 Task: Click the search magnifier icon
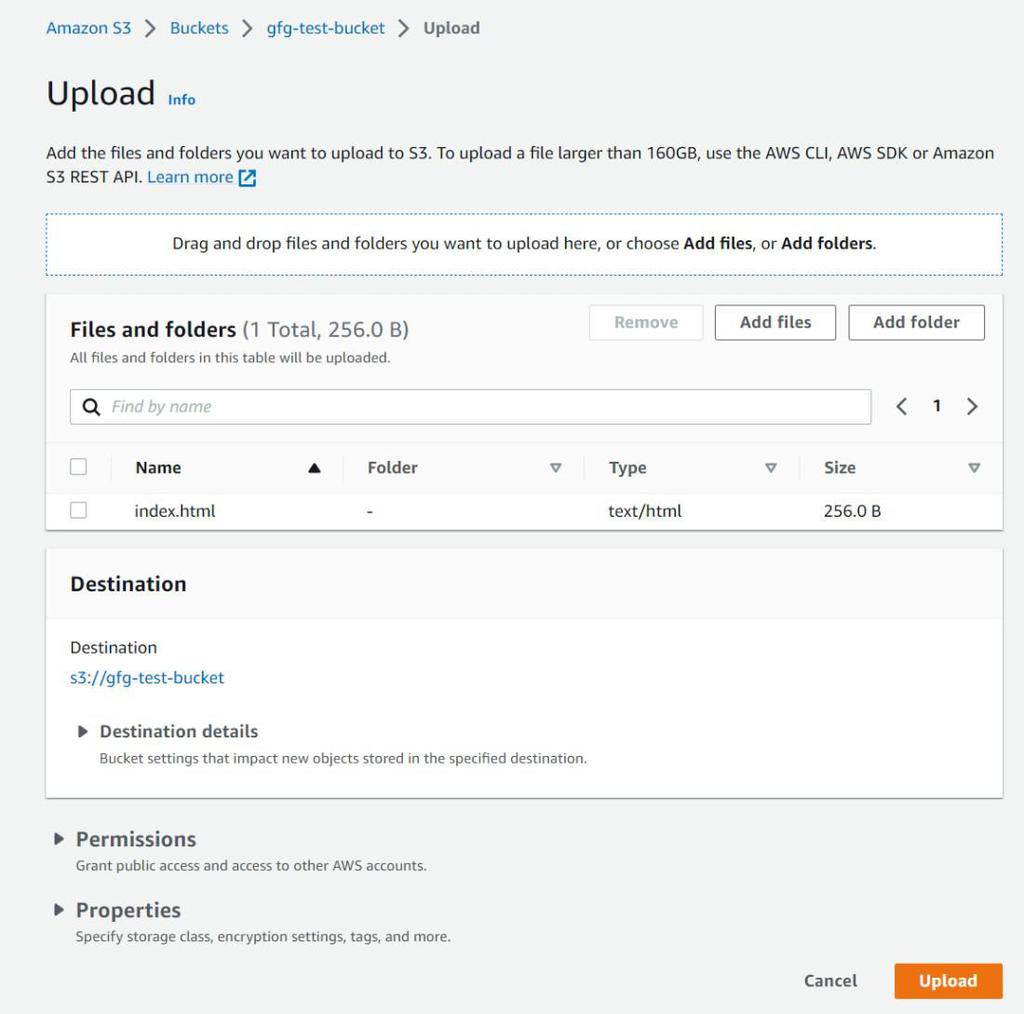[x=91, y=407]
